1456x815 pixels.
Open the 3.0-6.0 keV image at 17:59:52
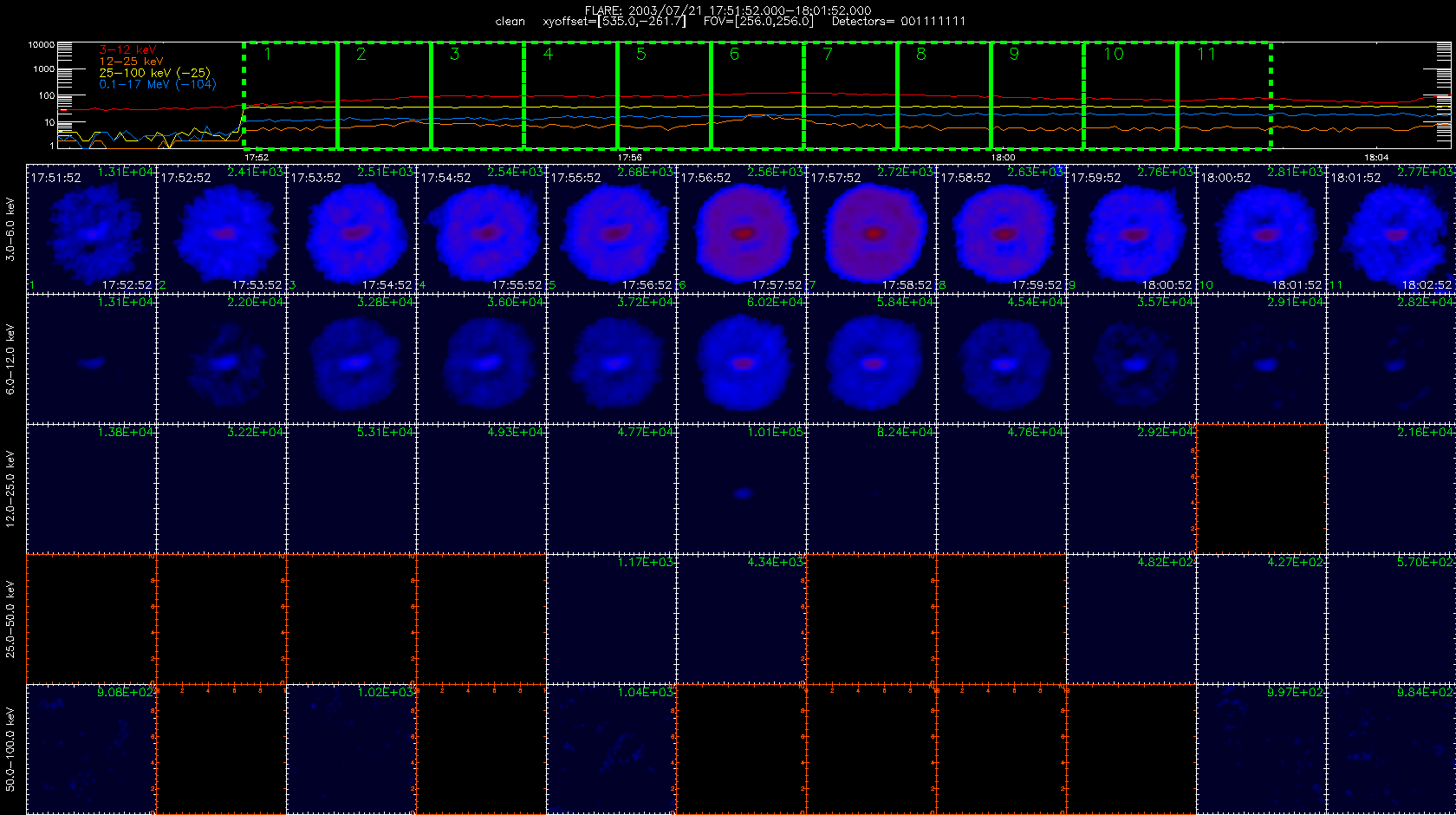coord(1131,229)
